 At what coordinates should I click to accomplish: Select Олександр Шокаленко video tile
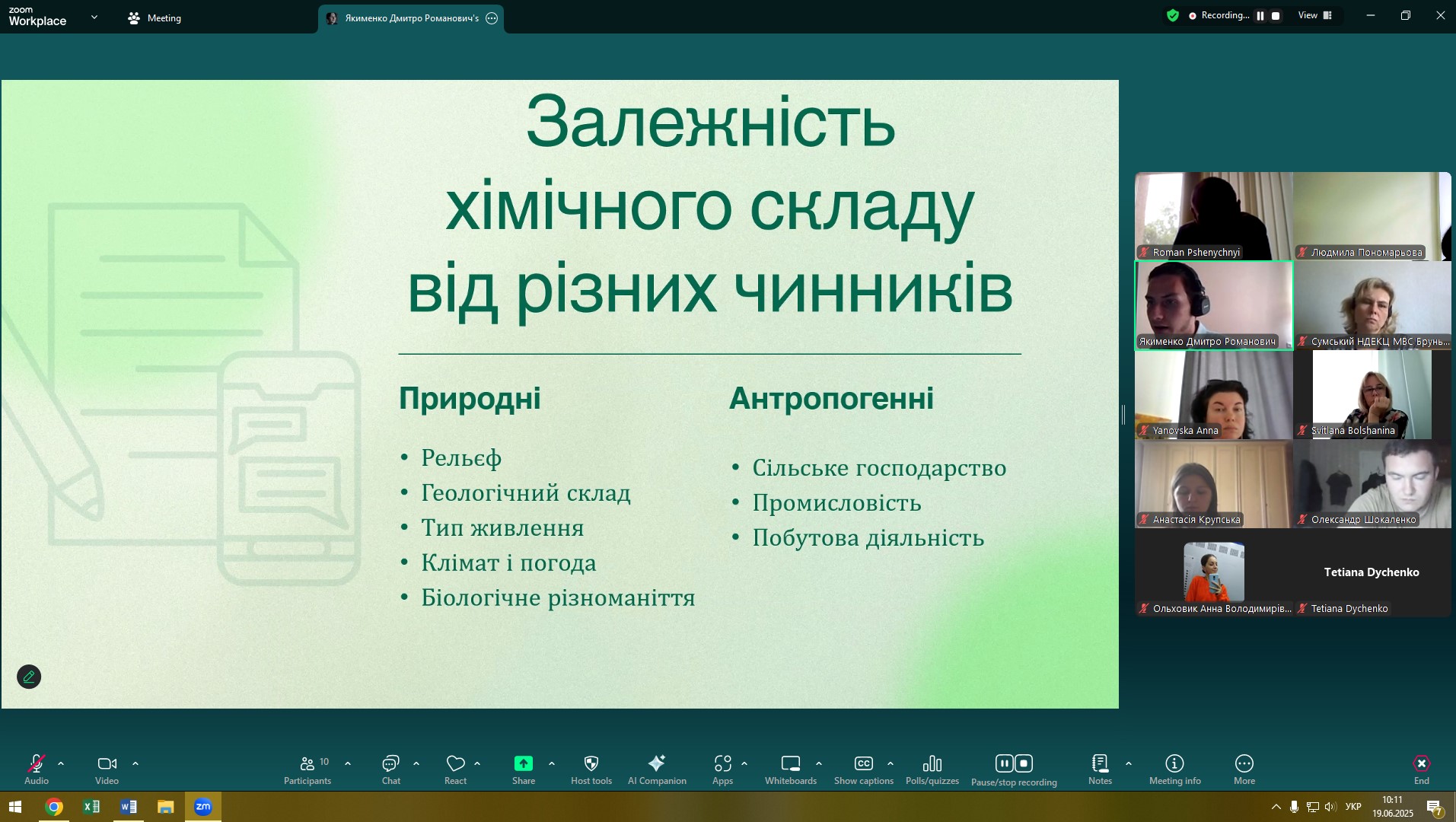coord(1372,483)
